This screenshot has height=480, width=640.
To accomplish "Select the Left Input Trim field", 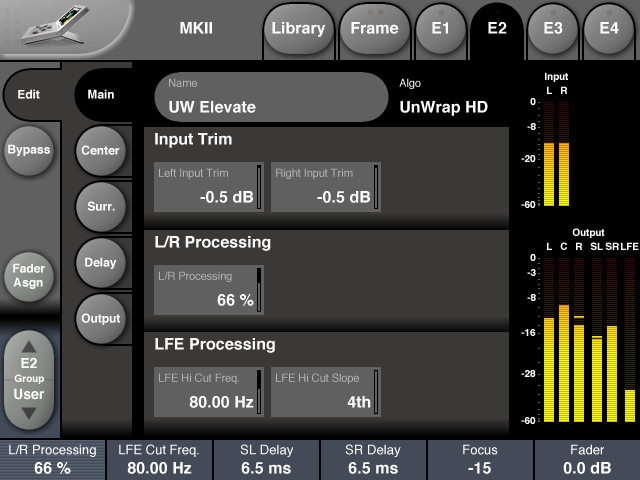I will click(x=208, y=187).
